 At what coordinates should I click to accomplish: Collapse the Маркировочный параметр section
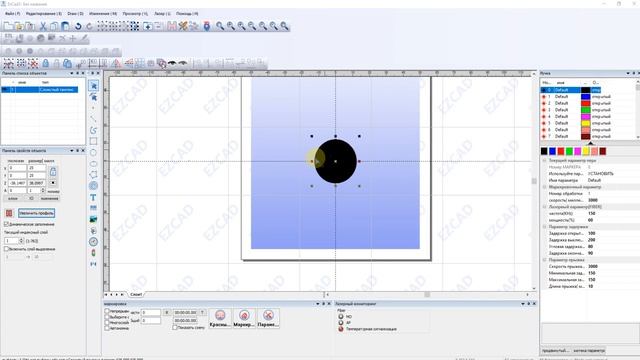point(544,187)
